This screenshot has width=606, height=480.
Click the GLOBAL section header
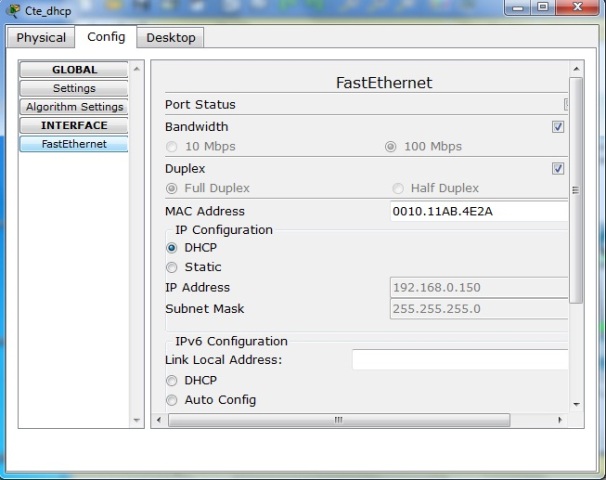[x=74, y=70]
